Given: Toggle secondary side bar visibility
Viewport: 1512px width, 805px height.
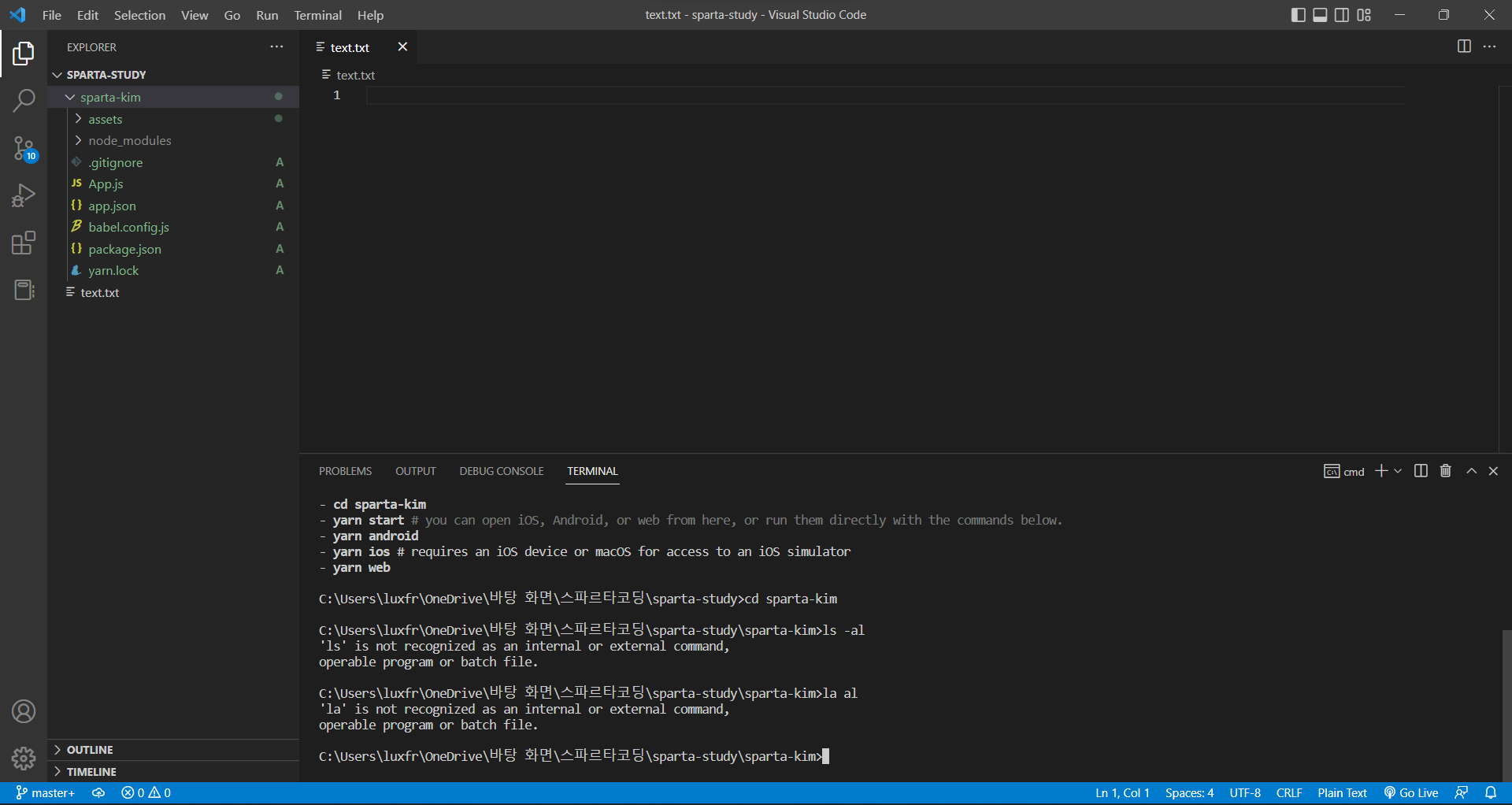Looking at the screenshot, I should point(1342,15).
